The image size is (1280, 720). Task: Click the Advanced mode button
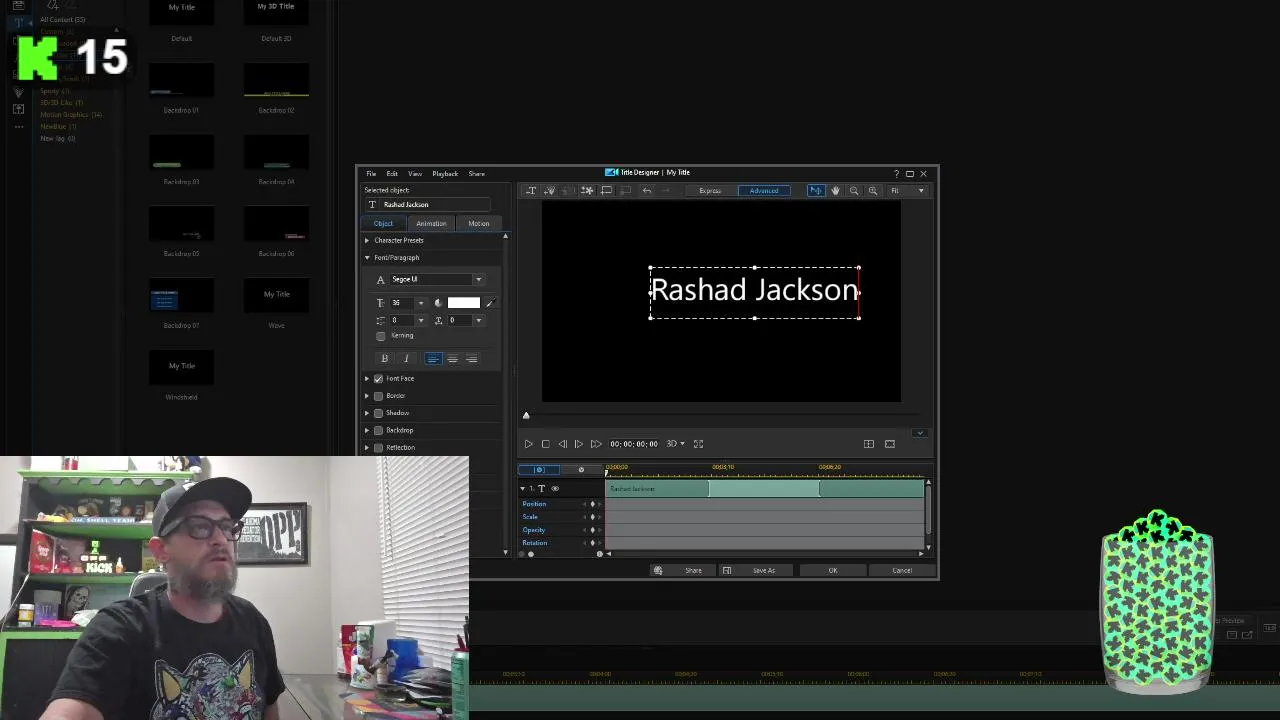764,190
